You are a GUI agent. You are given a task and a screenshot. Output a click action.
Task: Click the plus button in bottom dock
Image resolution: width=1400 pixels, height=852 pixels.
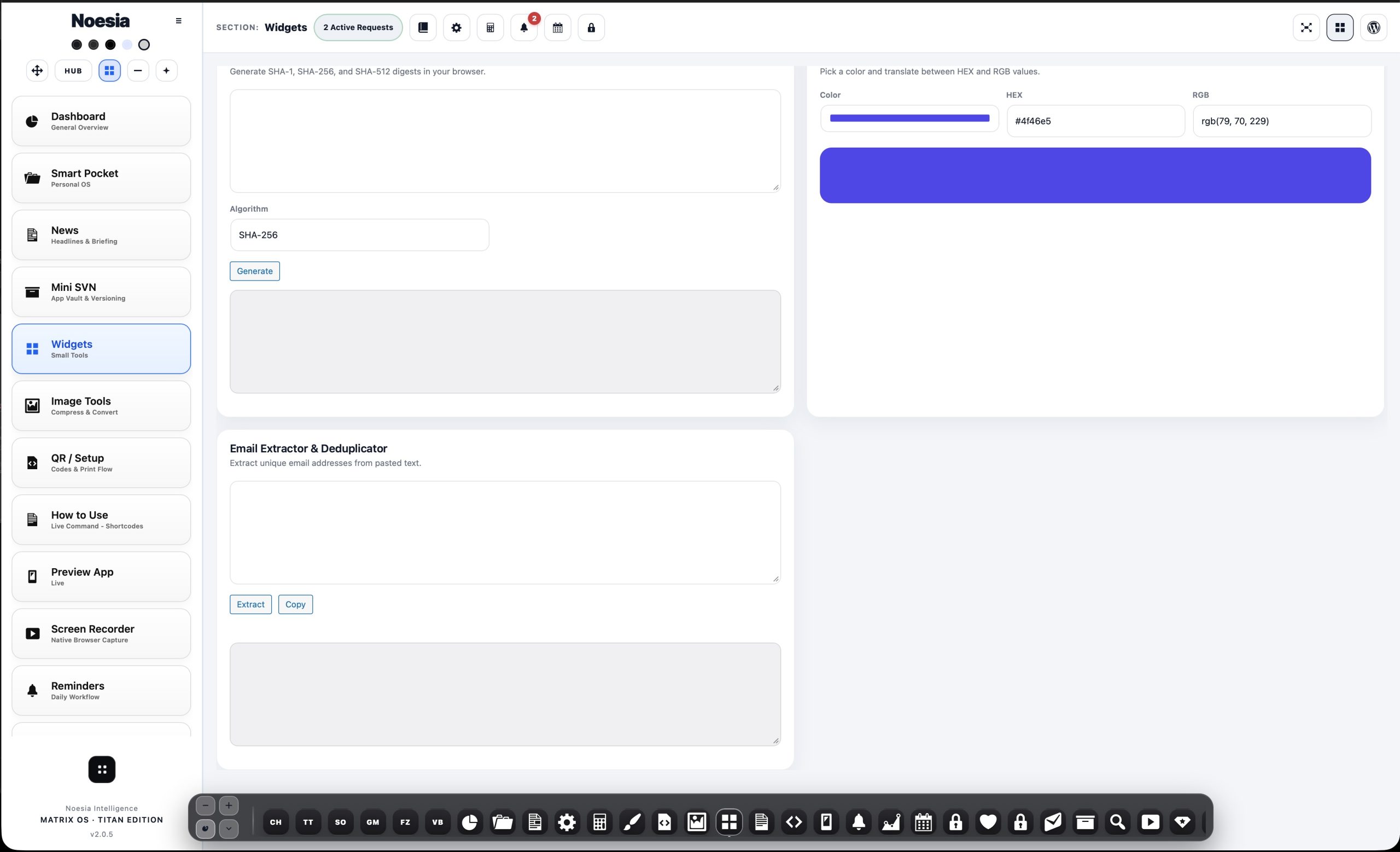(x=229, y=806)
